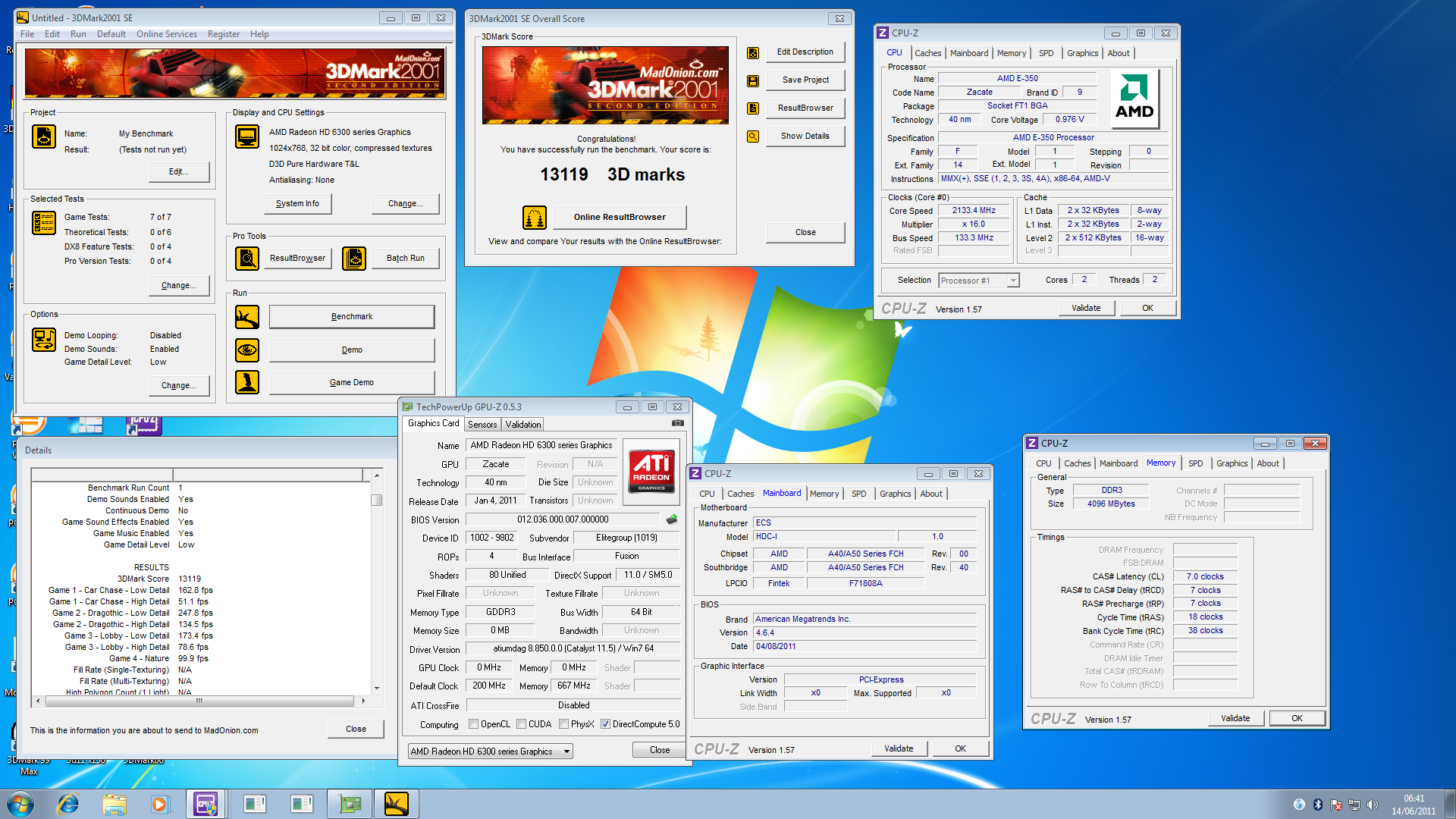Open Windows Media Player from taskbar

(x=159, y=804)
